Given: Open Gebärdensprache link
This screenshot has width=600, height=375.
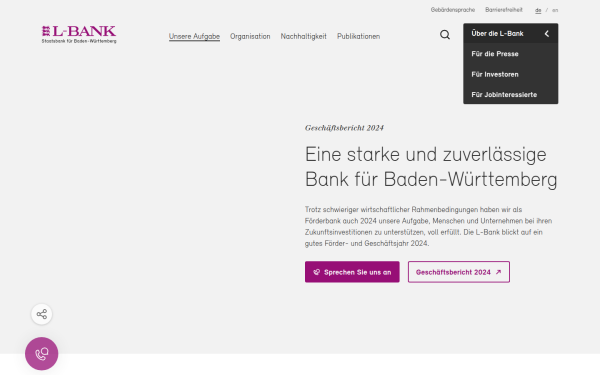Looking at the screenshot, I should click(453, 10).
